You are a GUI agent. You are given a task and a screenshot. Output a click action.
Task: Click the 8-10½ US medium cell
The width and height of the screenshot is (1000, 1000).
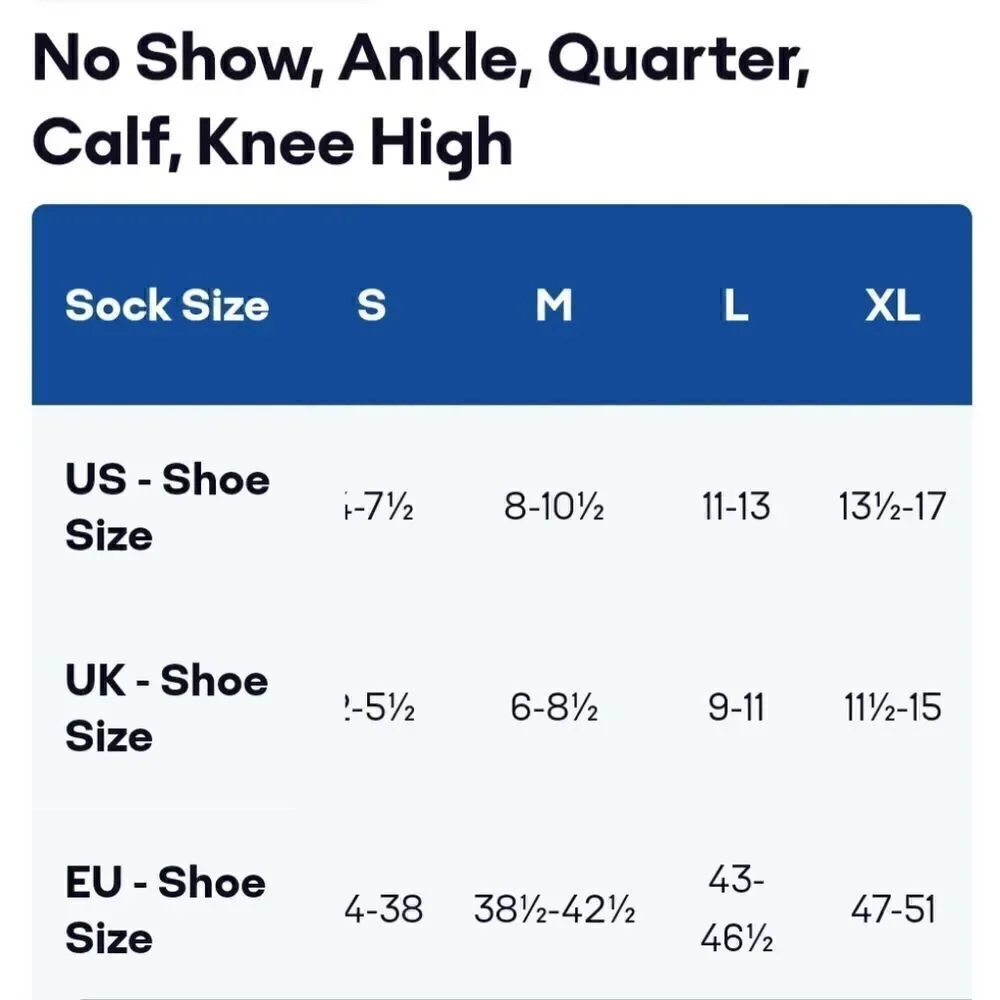tap(554, 507)
